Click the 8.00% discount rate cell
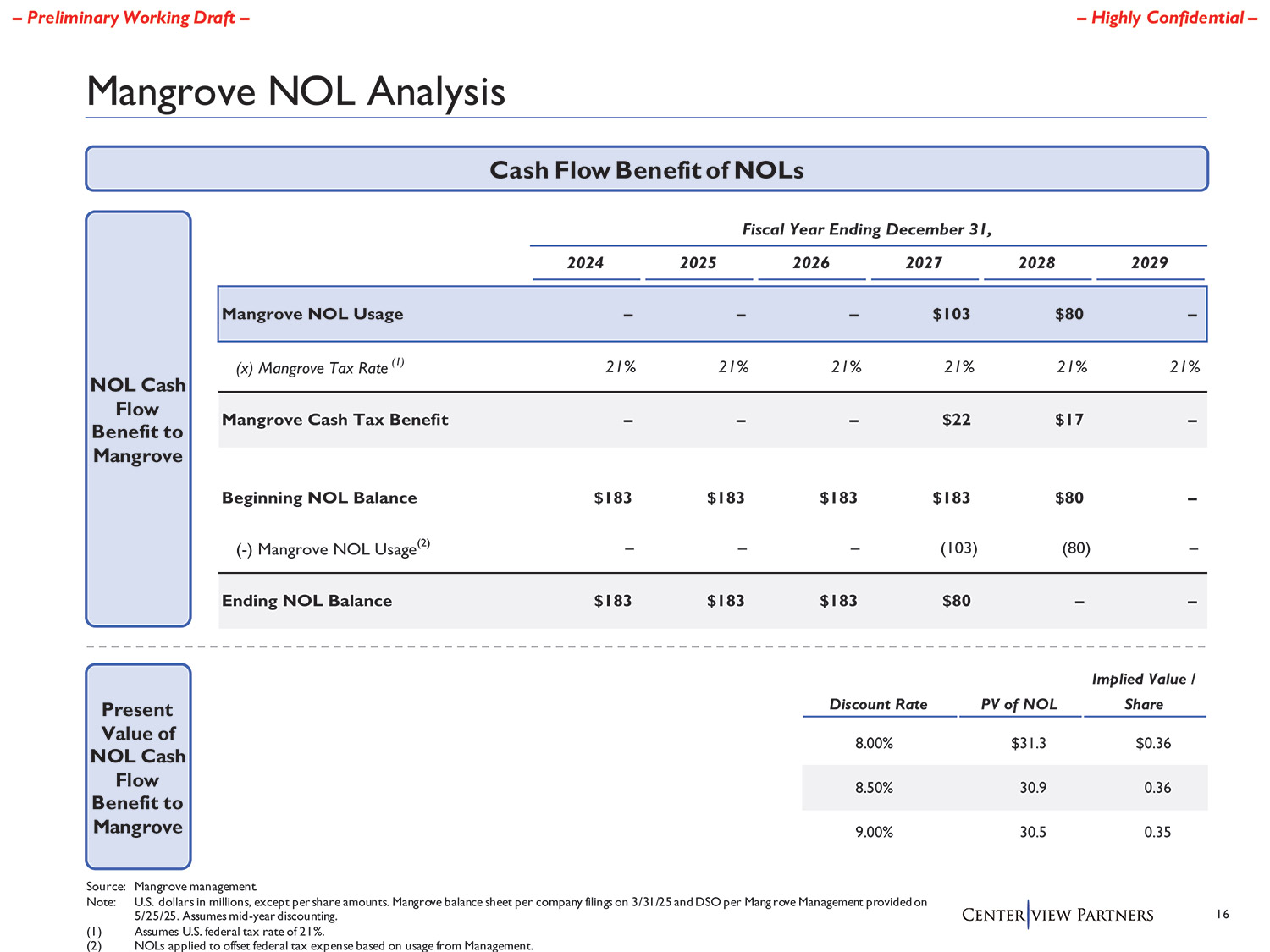Screen dimensions: 1270x952 874,743
